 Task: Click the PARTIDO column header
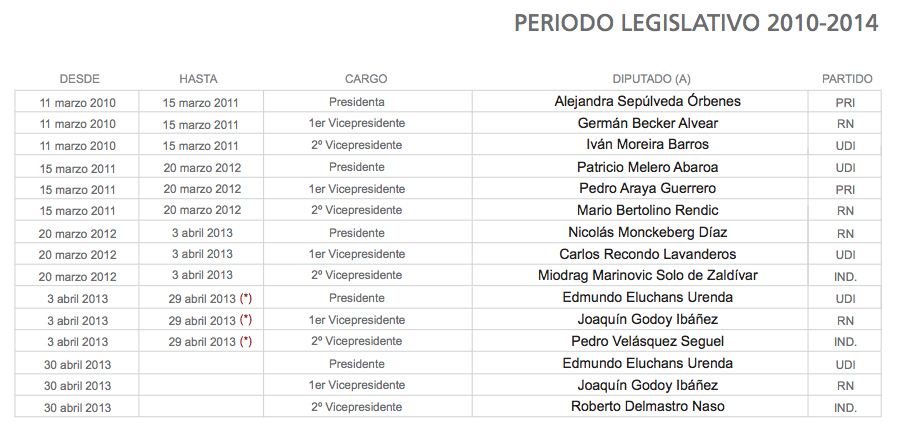pyautogui.click(x=847, y=79)
